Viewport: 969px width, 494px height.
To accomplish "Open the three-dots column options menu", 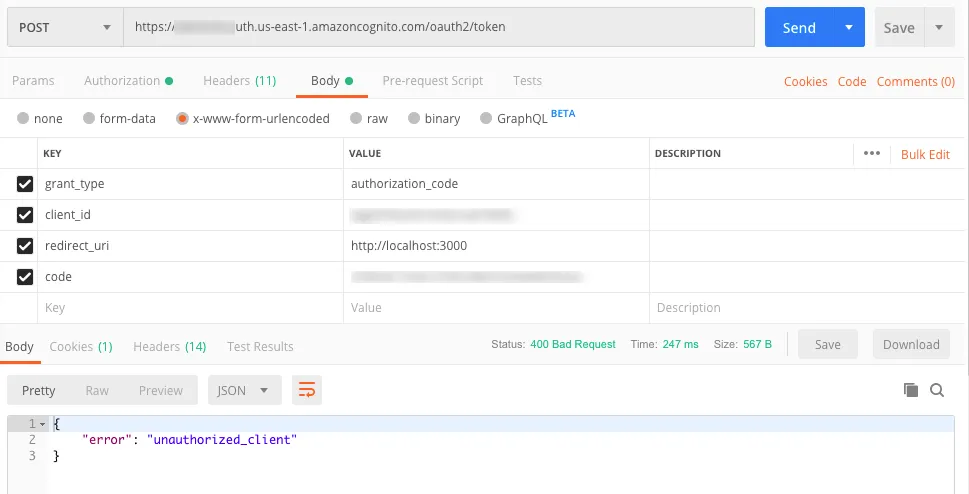I will coord(871,154).
